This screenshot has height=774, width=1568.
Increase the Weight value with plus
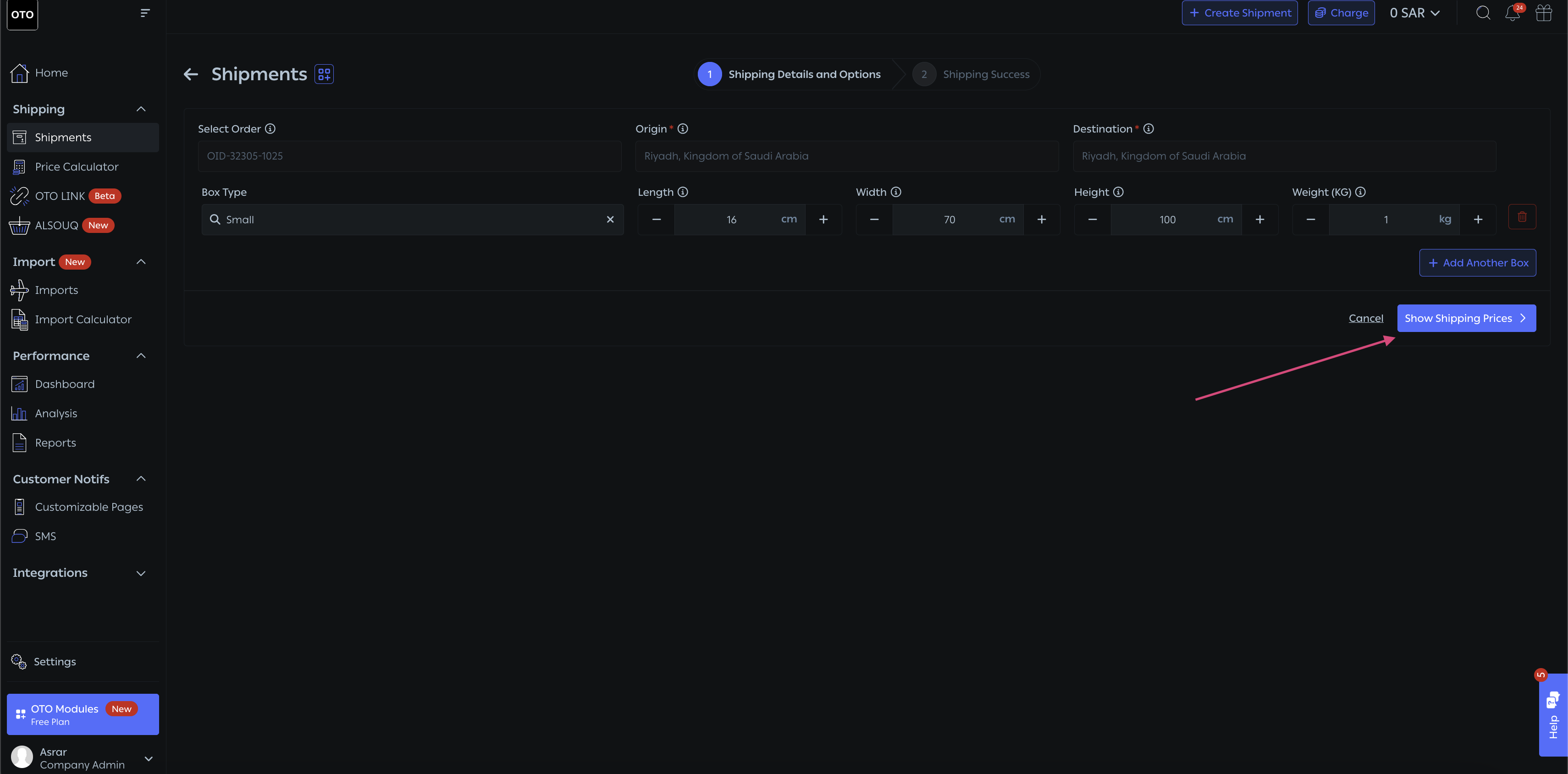[1478, 219]
